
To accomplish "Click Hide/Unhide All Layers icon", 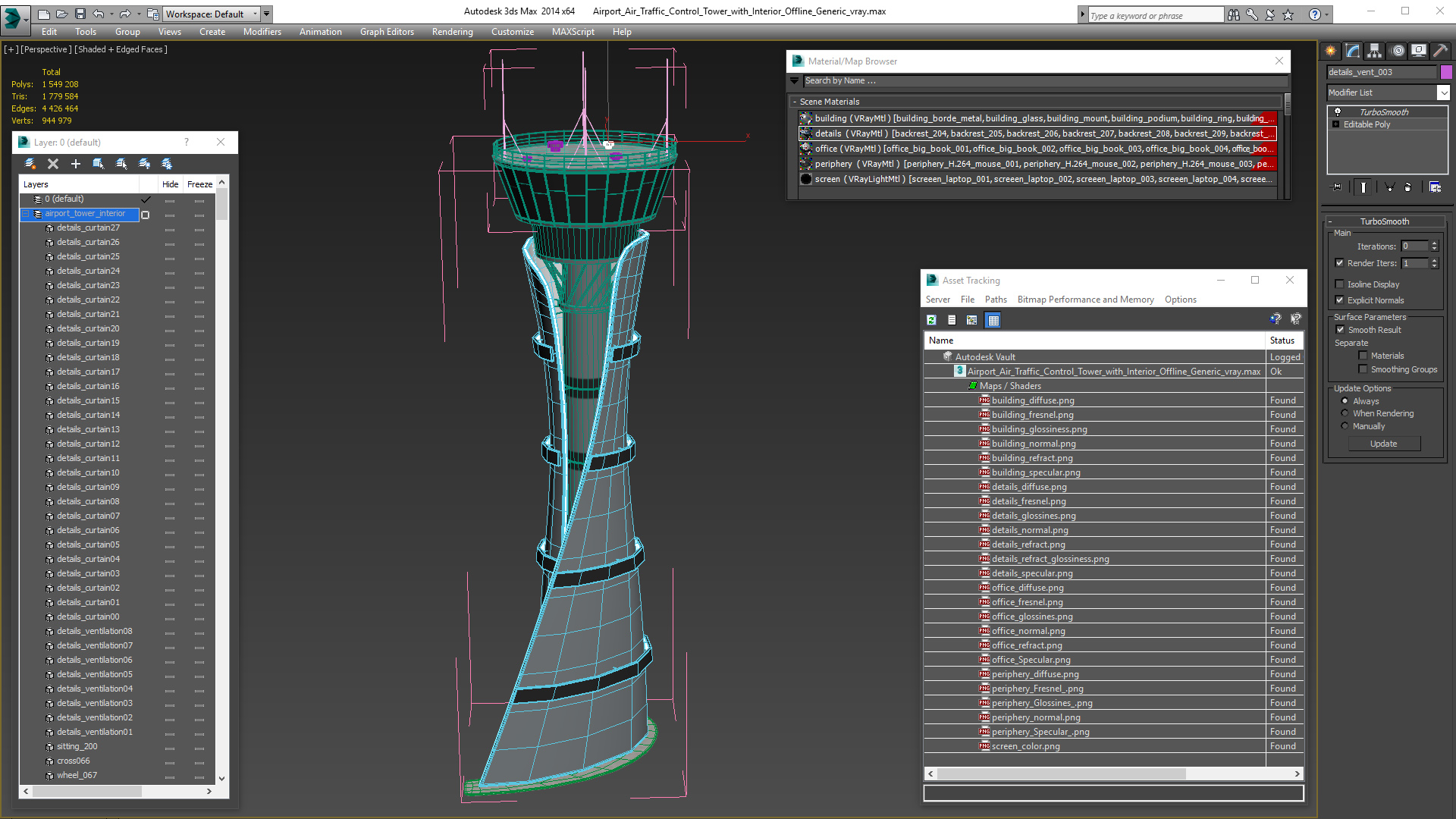I will click(144, 164).
